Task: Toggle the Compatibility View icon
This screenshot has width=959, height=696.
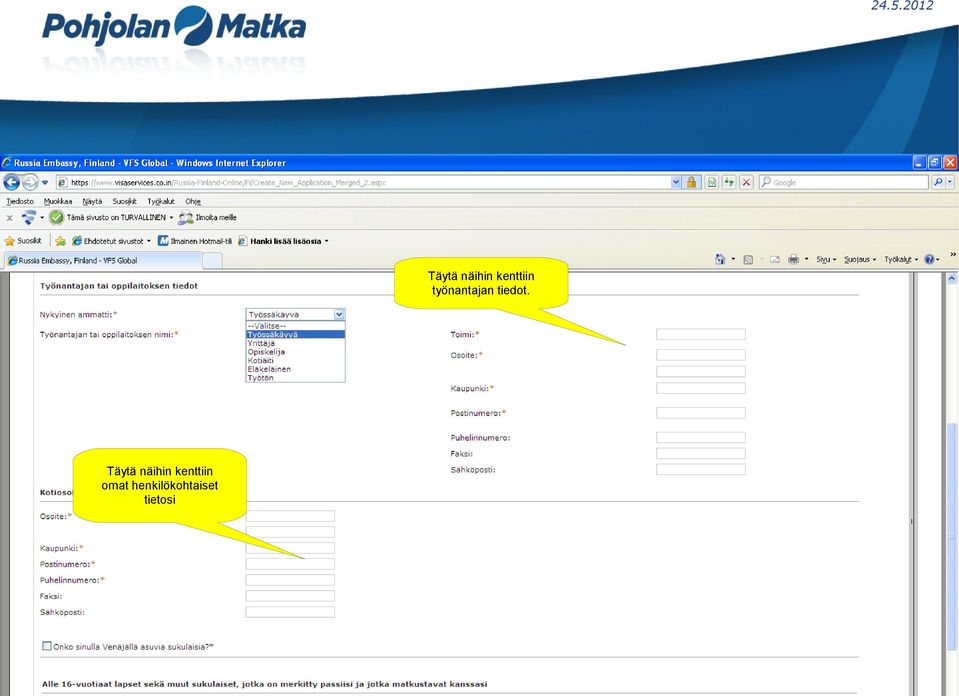Action: [x=712, y=182]
